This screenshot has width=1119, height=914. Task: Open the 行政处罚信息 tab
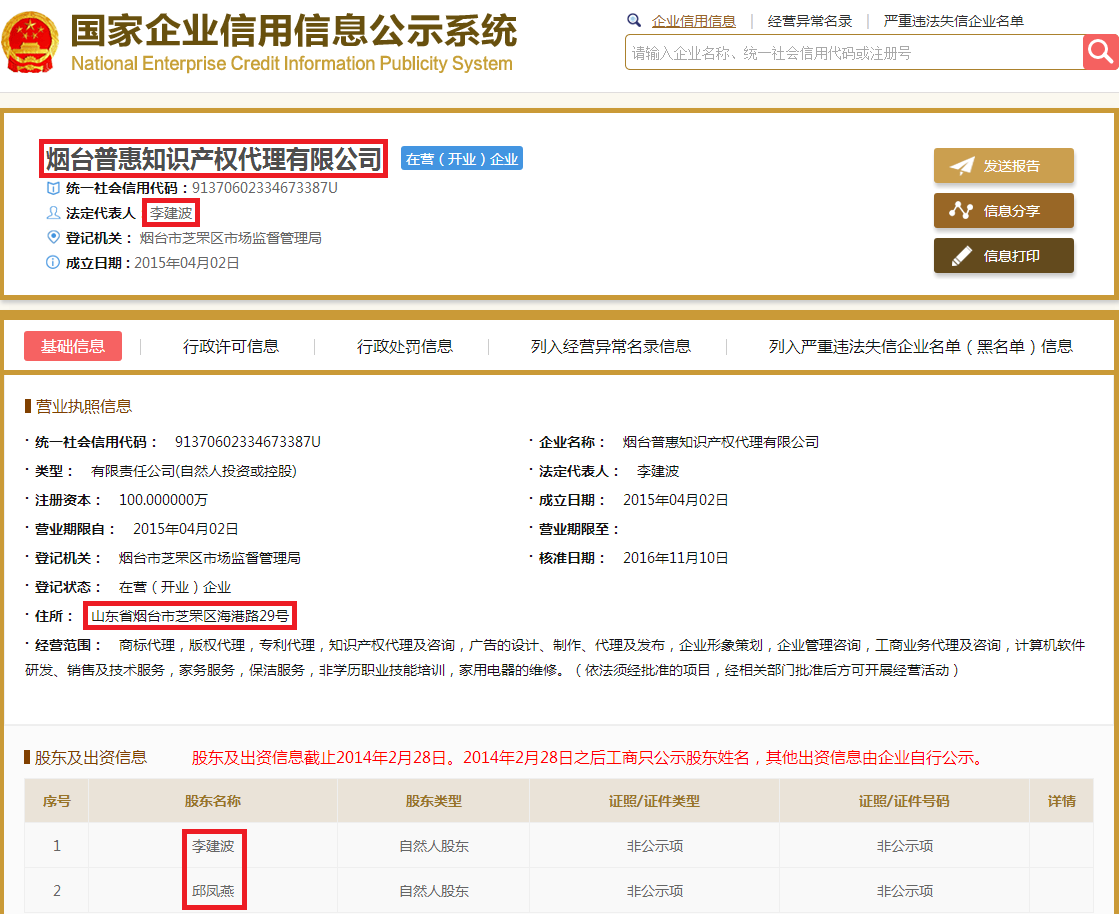click(405, 347)
